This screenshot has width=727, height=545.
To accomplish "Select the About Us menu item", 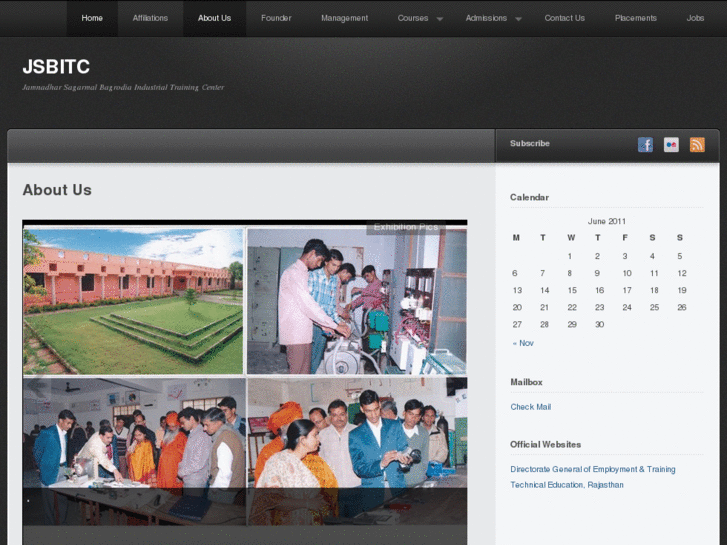I will coord(214,18).
